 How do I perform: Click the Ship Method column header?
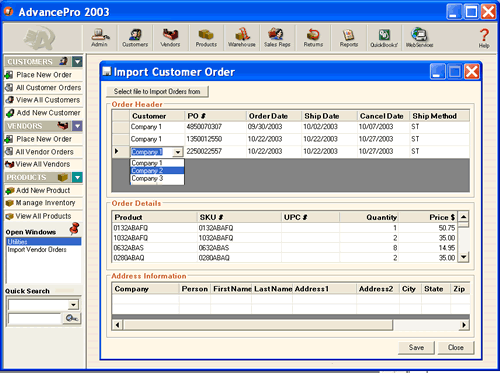439,116
